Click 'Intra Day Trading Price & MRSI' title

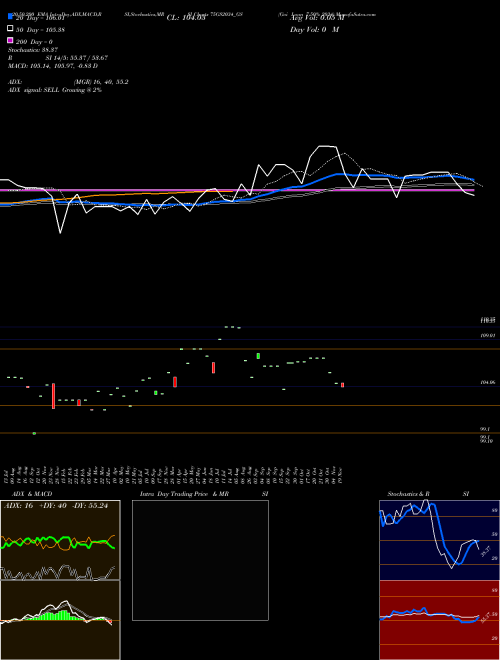pyautogui.click(x=204, y=494)
